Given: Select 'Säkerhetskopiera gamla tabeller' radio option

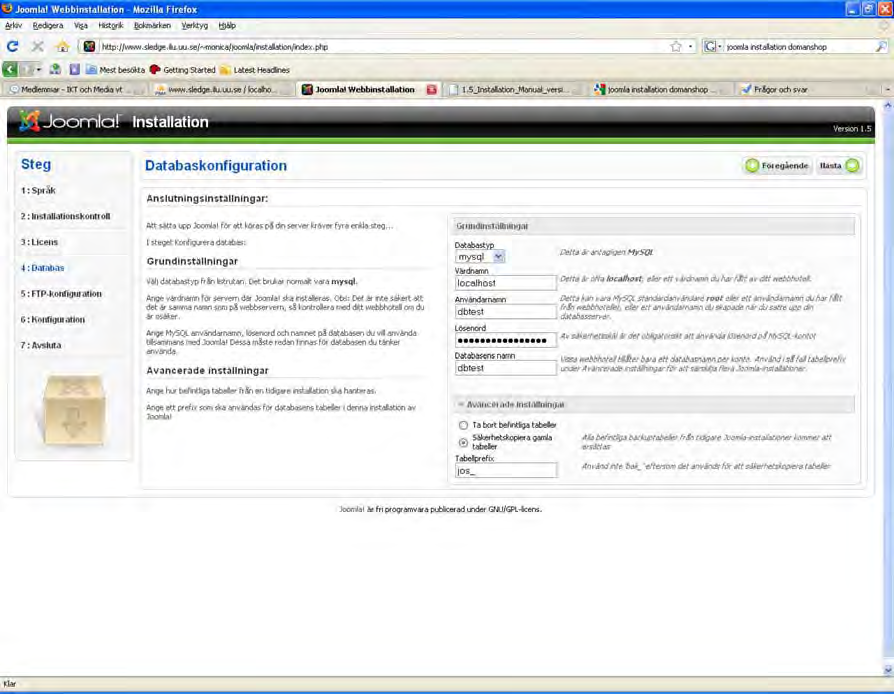Looking at the screenshot, I should click(463, 443).
